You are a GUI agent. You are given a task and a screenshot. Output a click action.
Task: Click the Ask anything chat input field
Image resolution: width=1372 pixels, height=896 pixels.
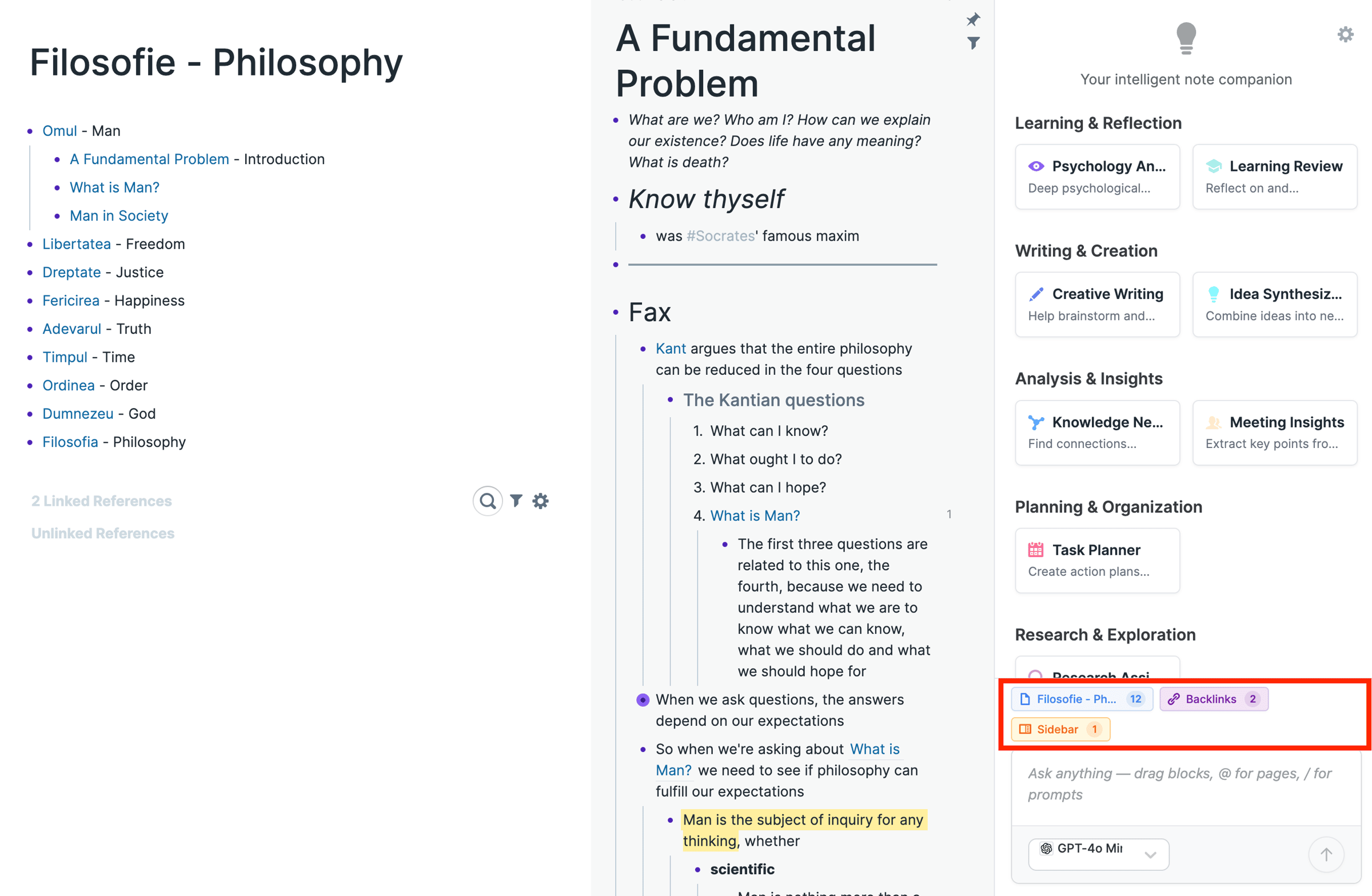point(1184,783)
